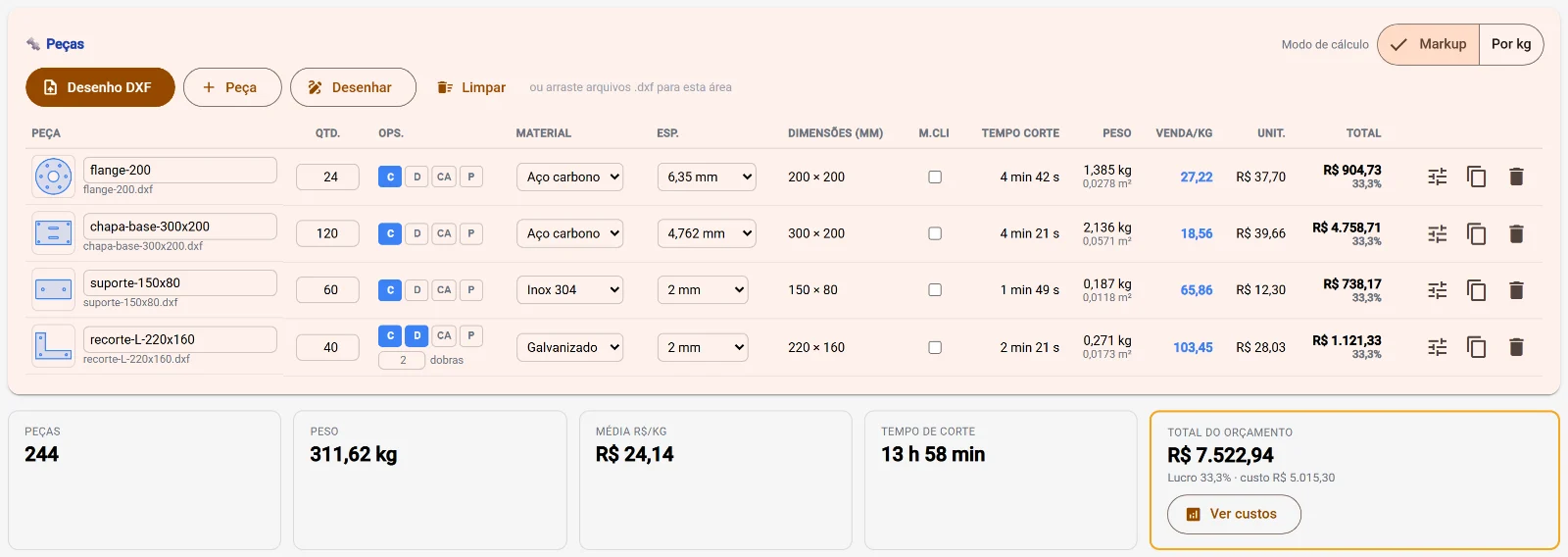Delete the recorte-L-220x160 part
1568x557 pixels.
tap(1516, 347)
